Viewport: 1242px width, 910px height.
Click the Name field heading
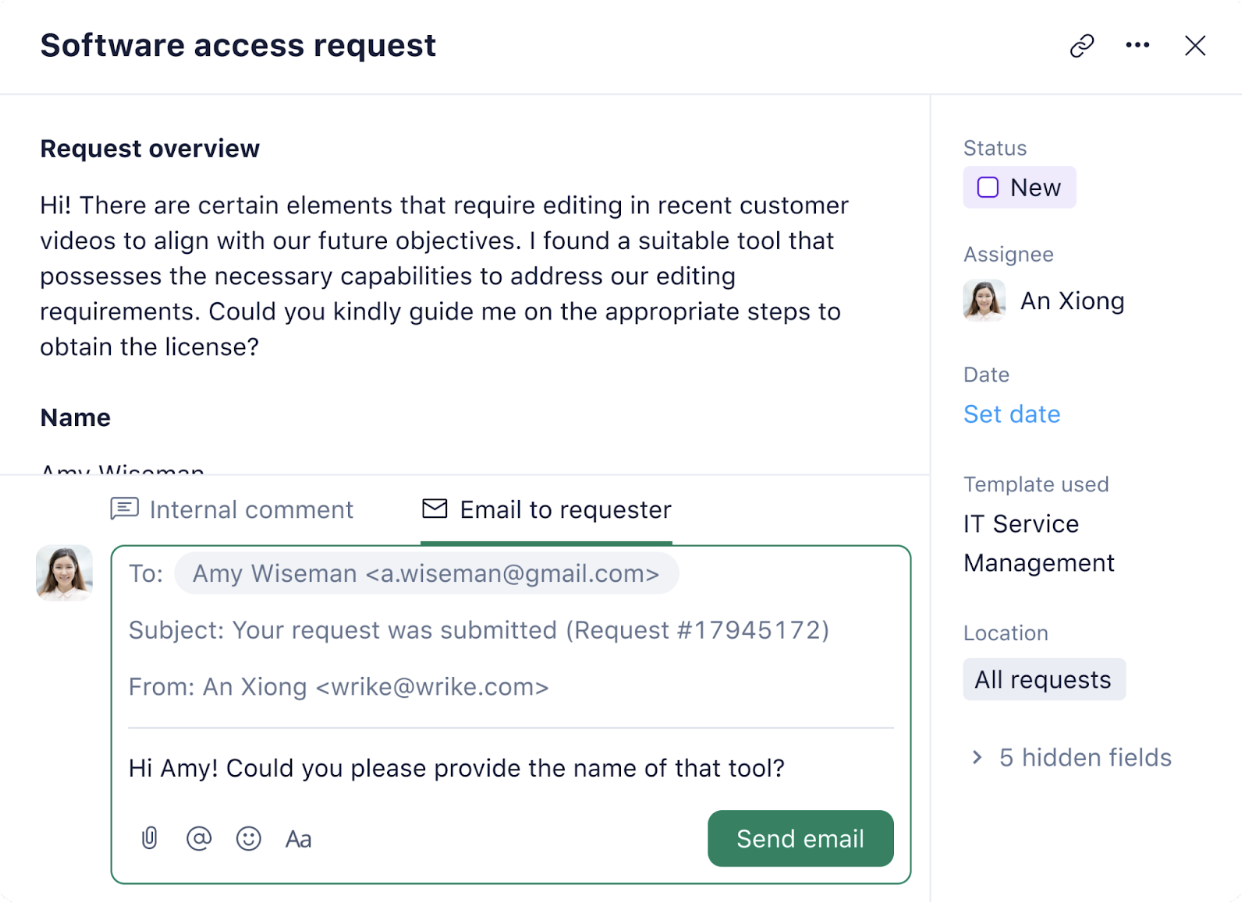[75, 418]
